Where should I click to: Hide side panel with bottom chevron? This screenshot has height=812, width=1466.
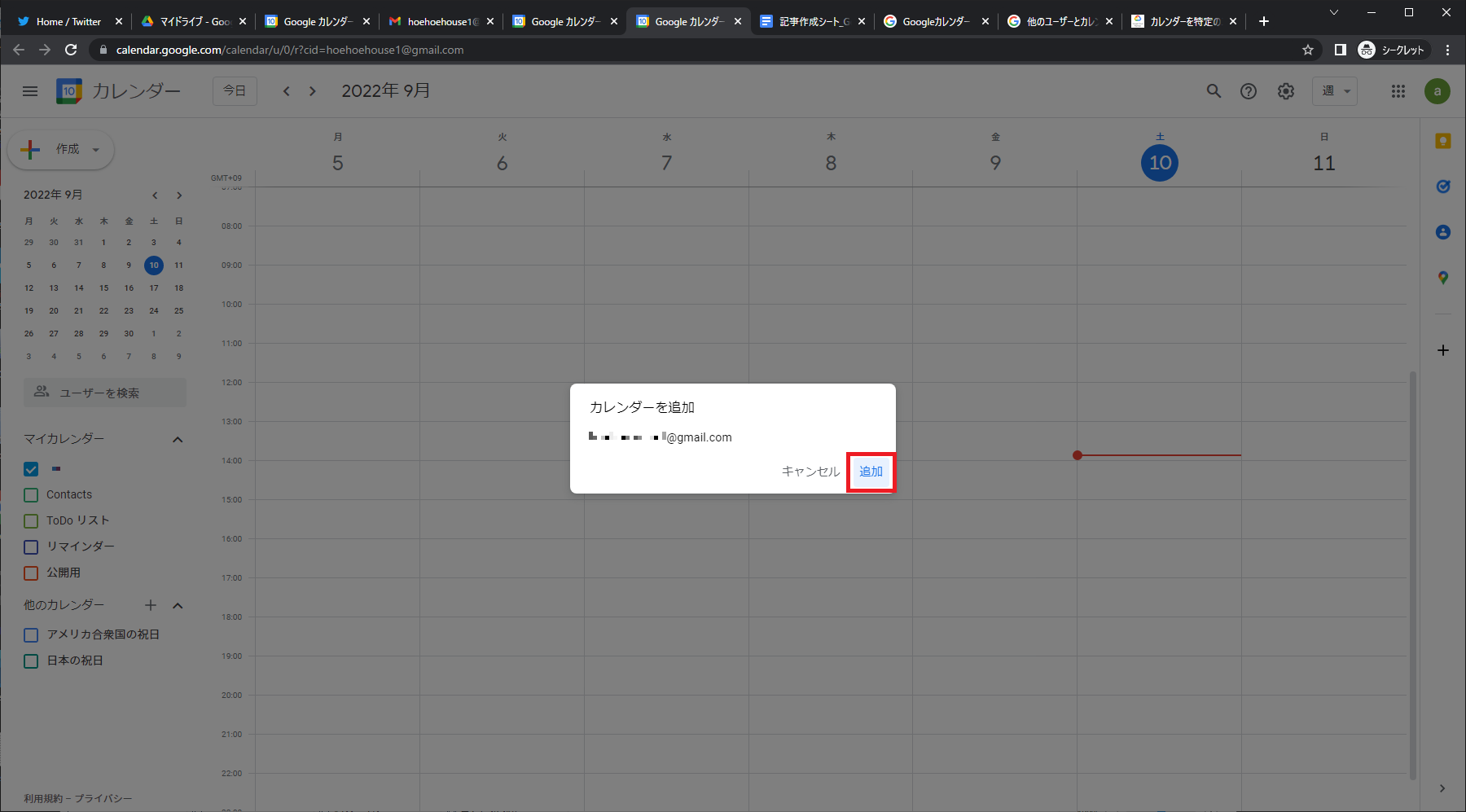pyautogui.click(x=1442, y=788)
